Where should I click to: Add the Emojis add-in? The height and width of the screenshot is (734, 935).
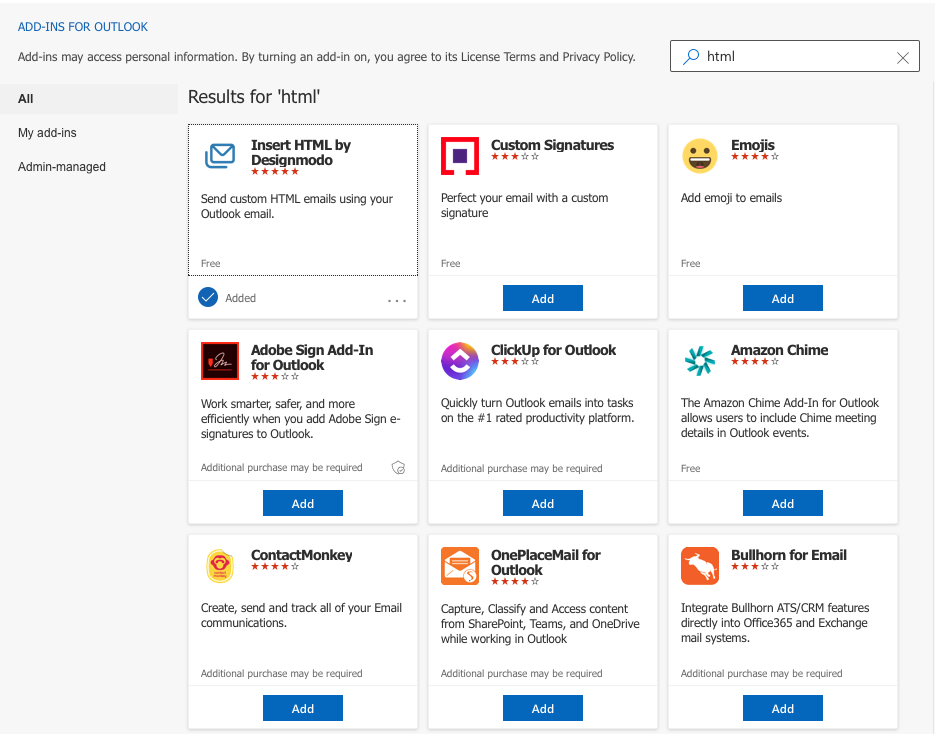(x=782, y=298)
